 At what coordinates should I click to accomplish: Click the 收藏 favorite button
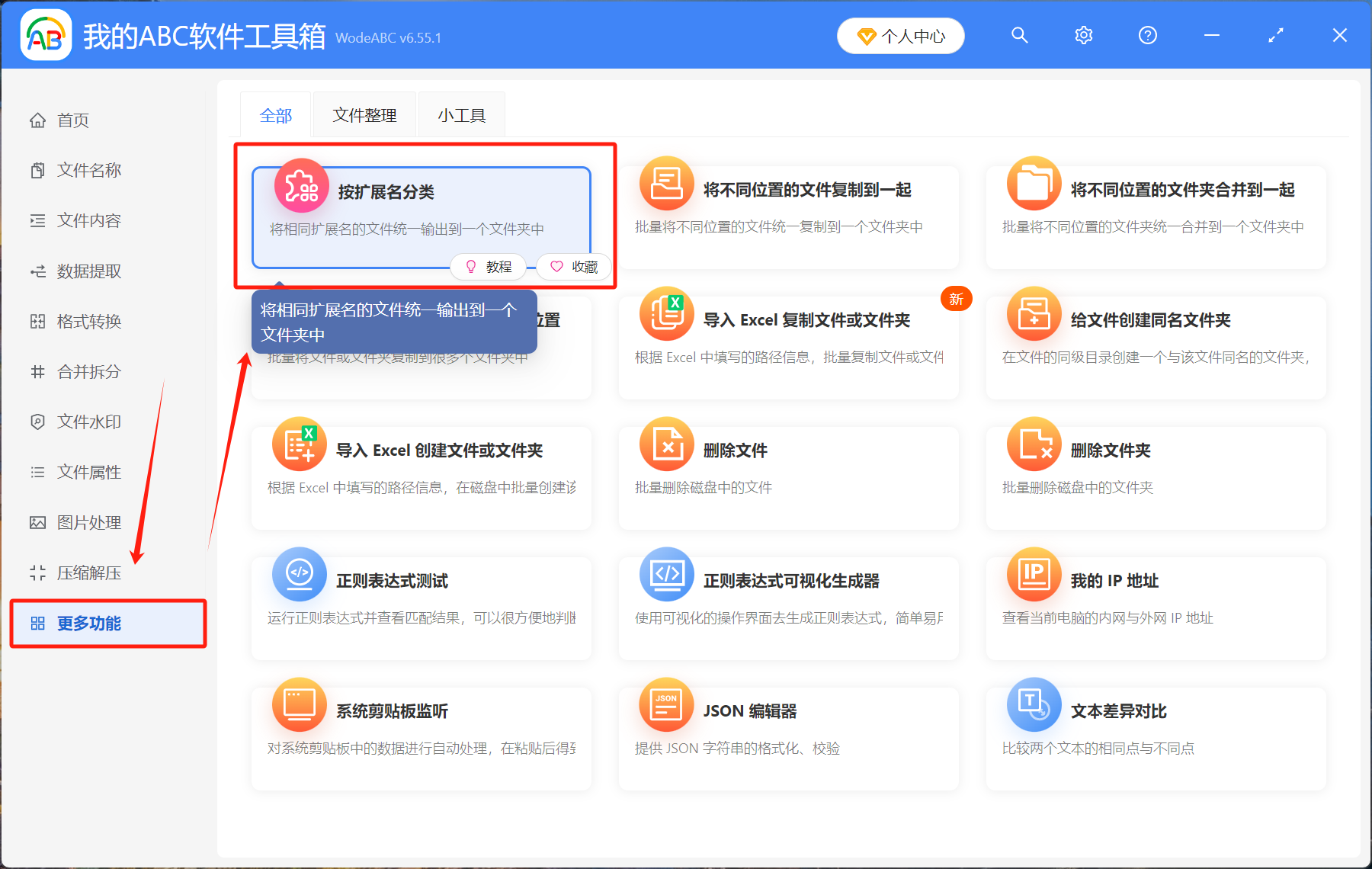(x=573, y=267)
